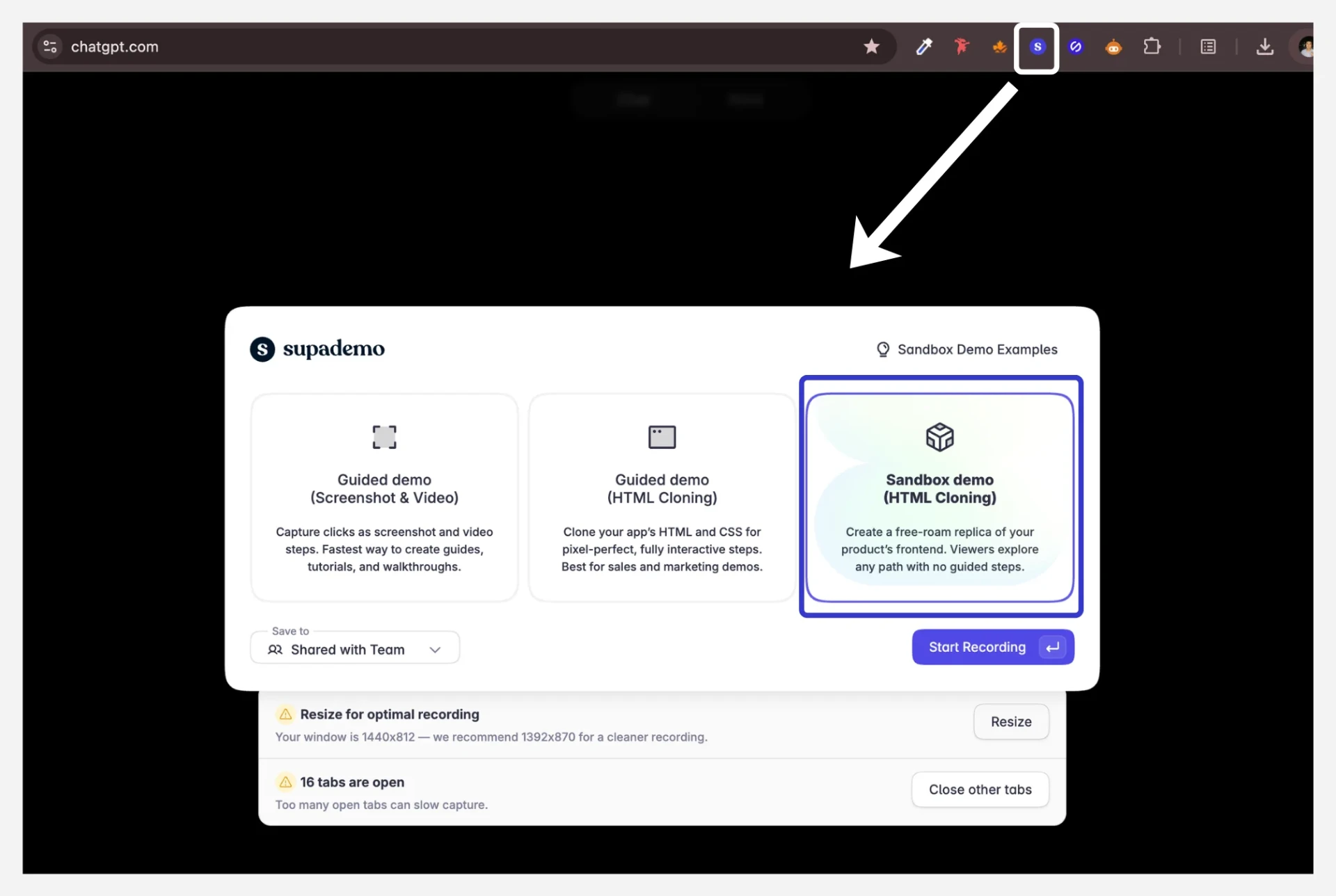Image resolution: width=1336 pixels, height=896 pixels.
Task: Select Guided demo Screenshot & Video card
Action: pos(384,497)
